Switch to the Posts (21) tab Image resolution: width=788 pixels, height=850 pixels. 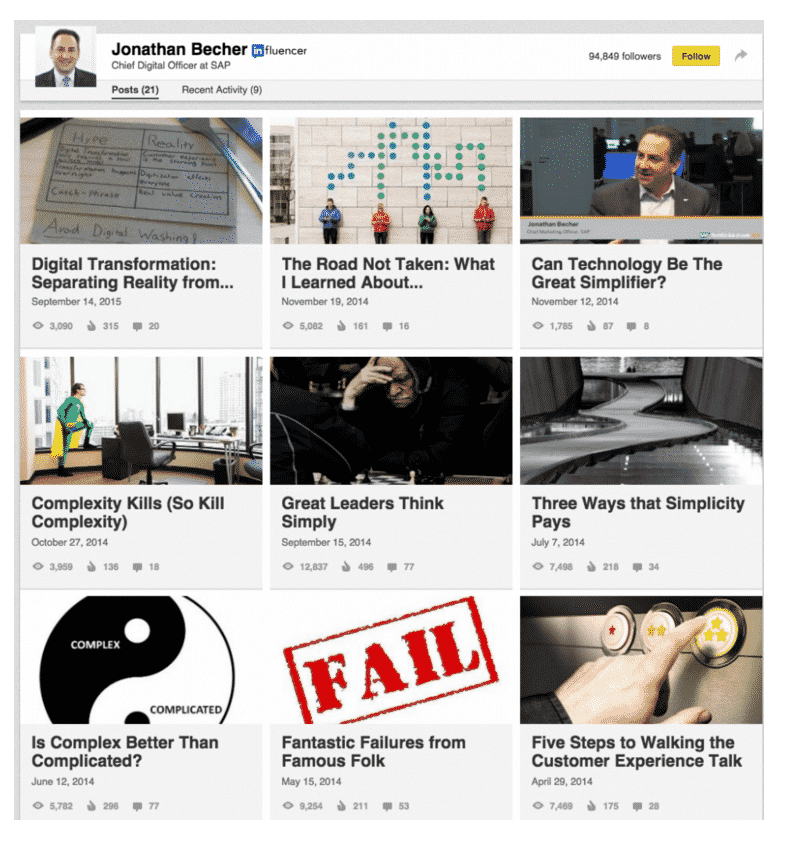click(135, 90)
